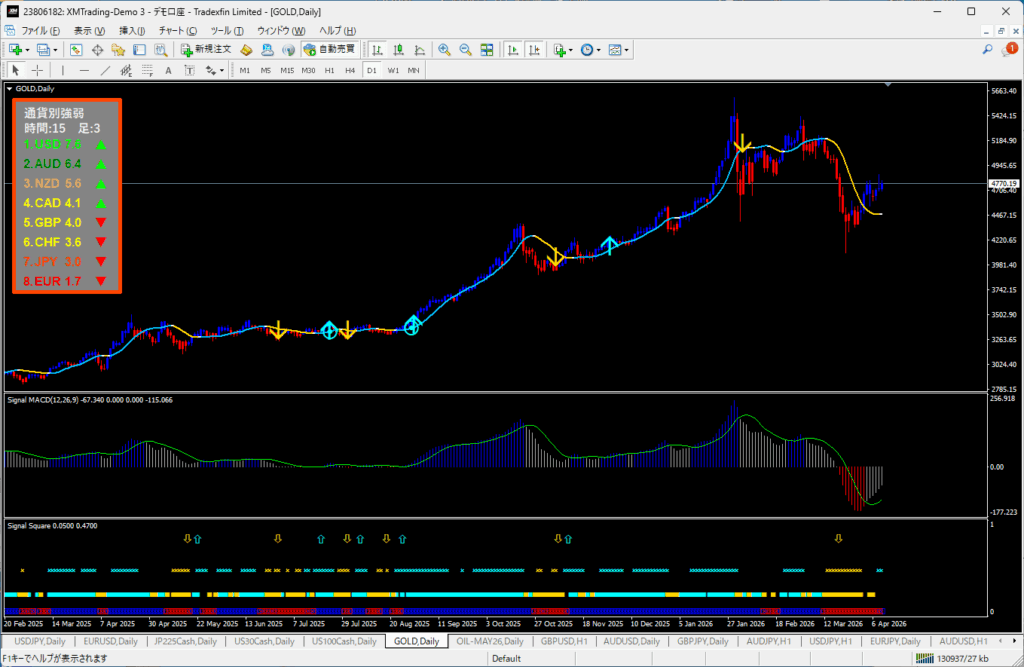Zoom out of the chart
The width and height of the screenshot is (1024, 667).
click(x=465, y=49)
